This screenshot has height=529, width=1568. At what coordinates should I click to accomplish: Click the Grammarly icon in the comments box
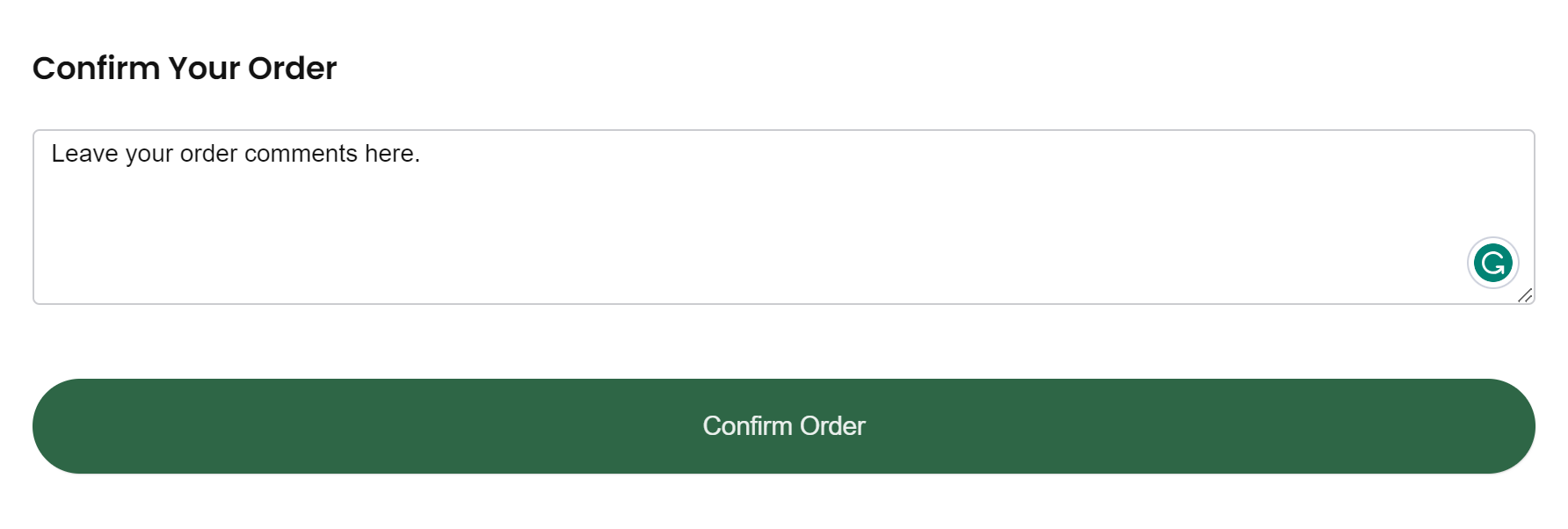[x=1492, y=263]
